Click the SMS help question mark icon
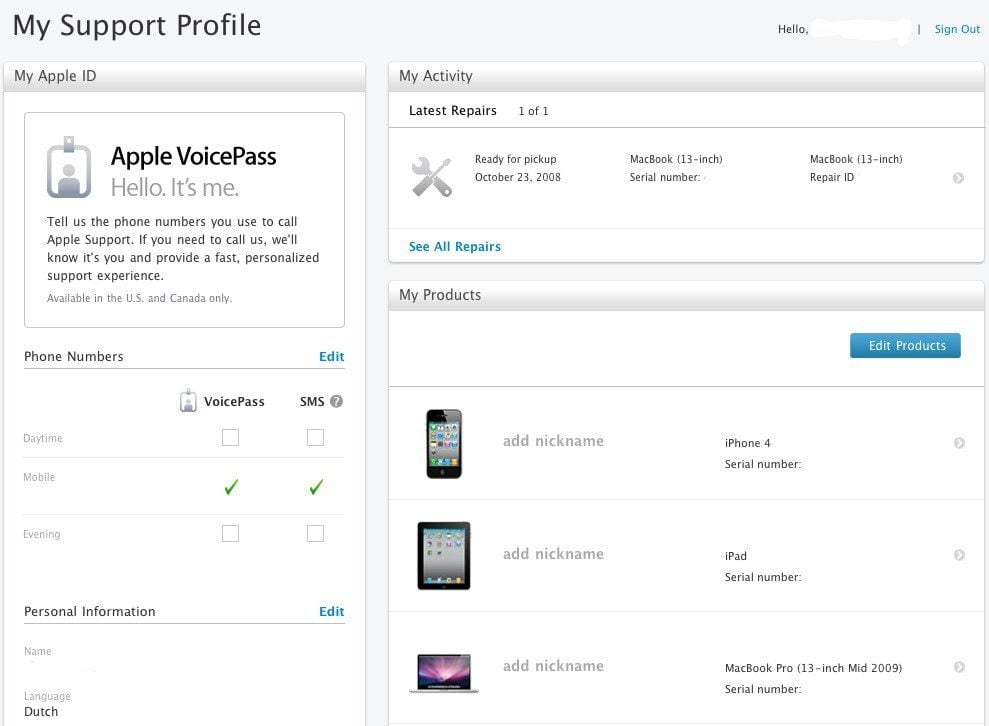 (x=336, y=401)
